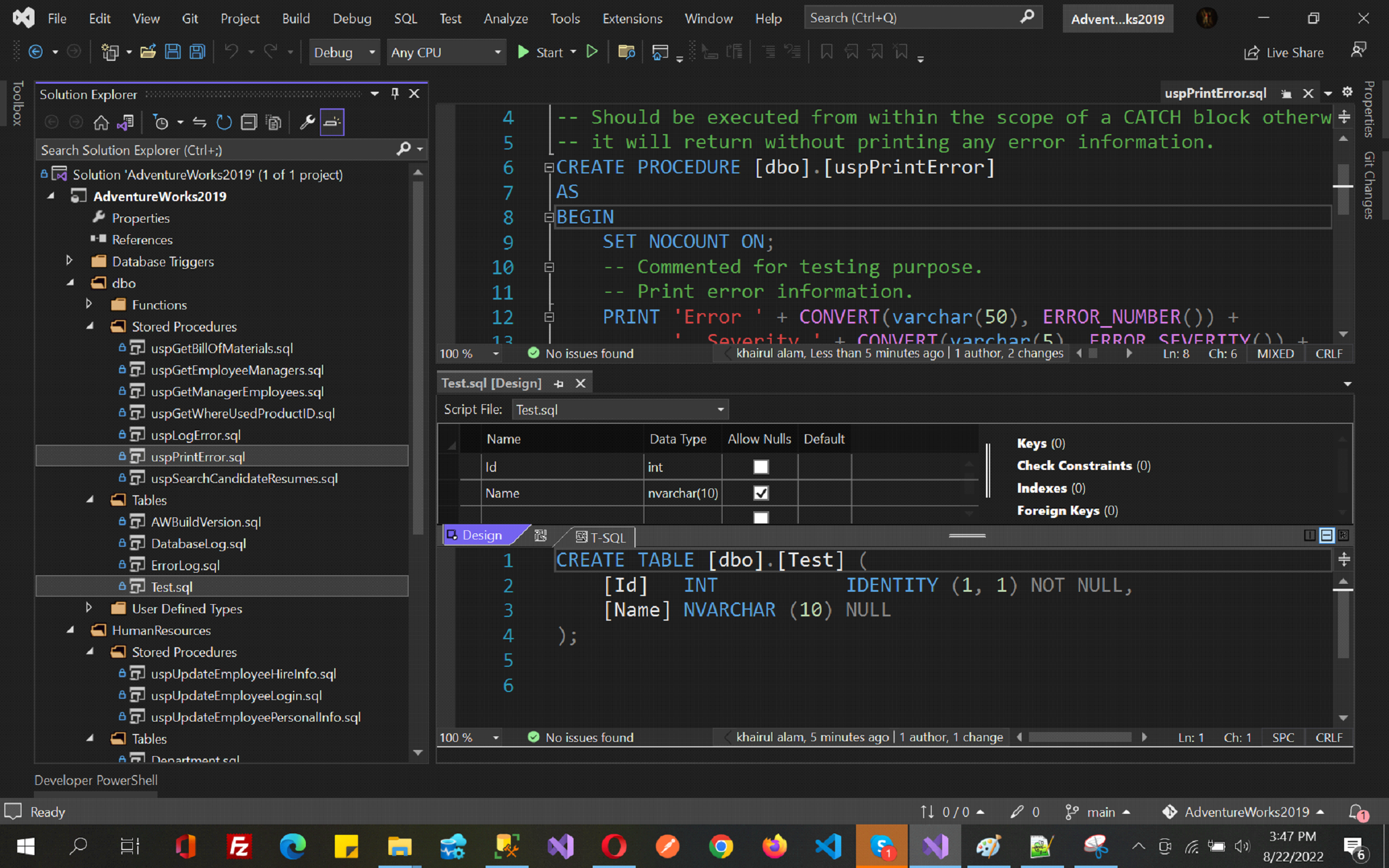The image size is (1389, 868).
Task: Open the Git menu
Action: point(190,18)
